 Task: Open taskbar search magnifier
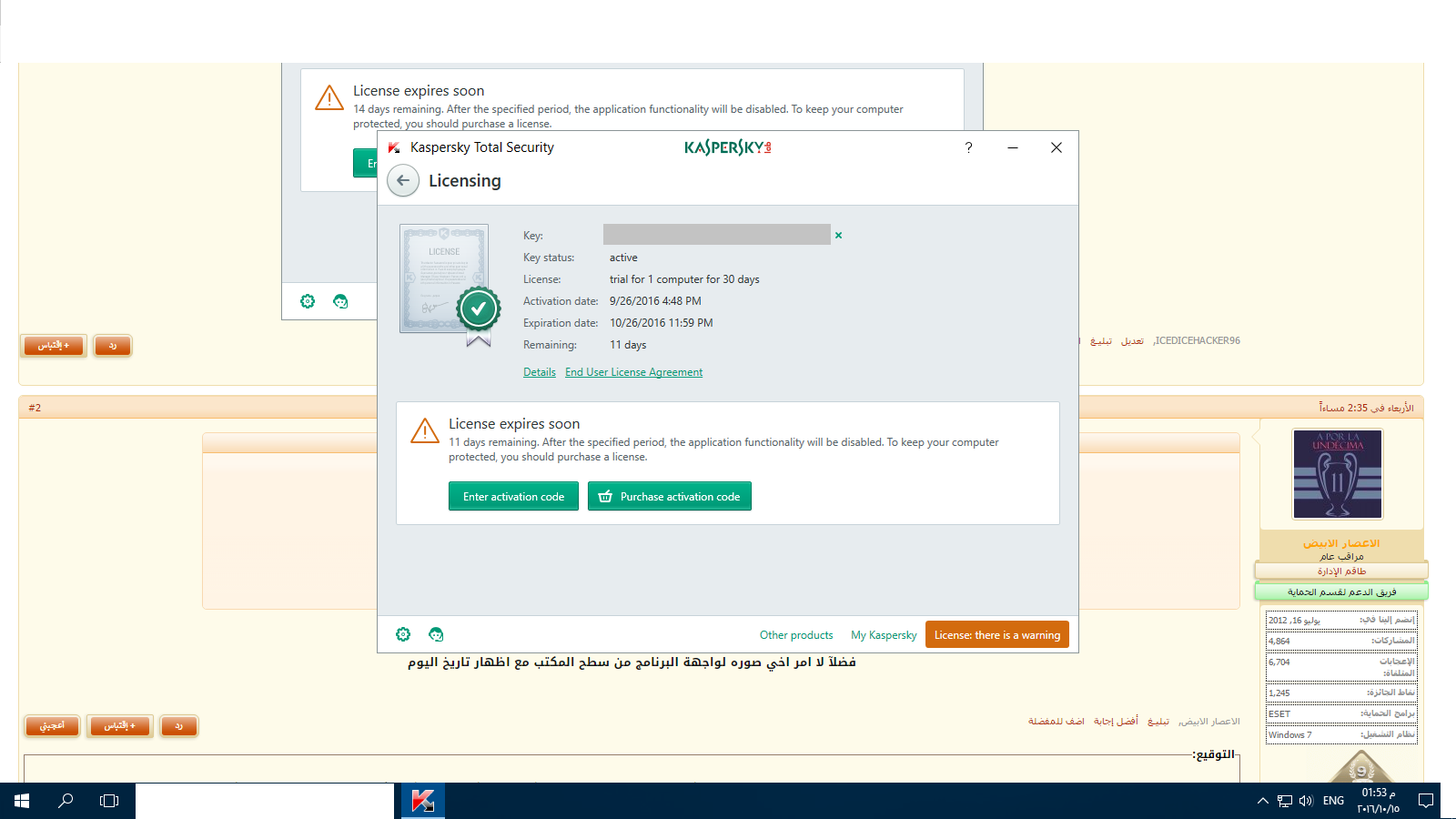point(66,801)
